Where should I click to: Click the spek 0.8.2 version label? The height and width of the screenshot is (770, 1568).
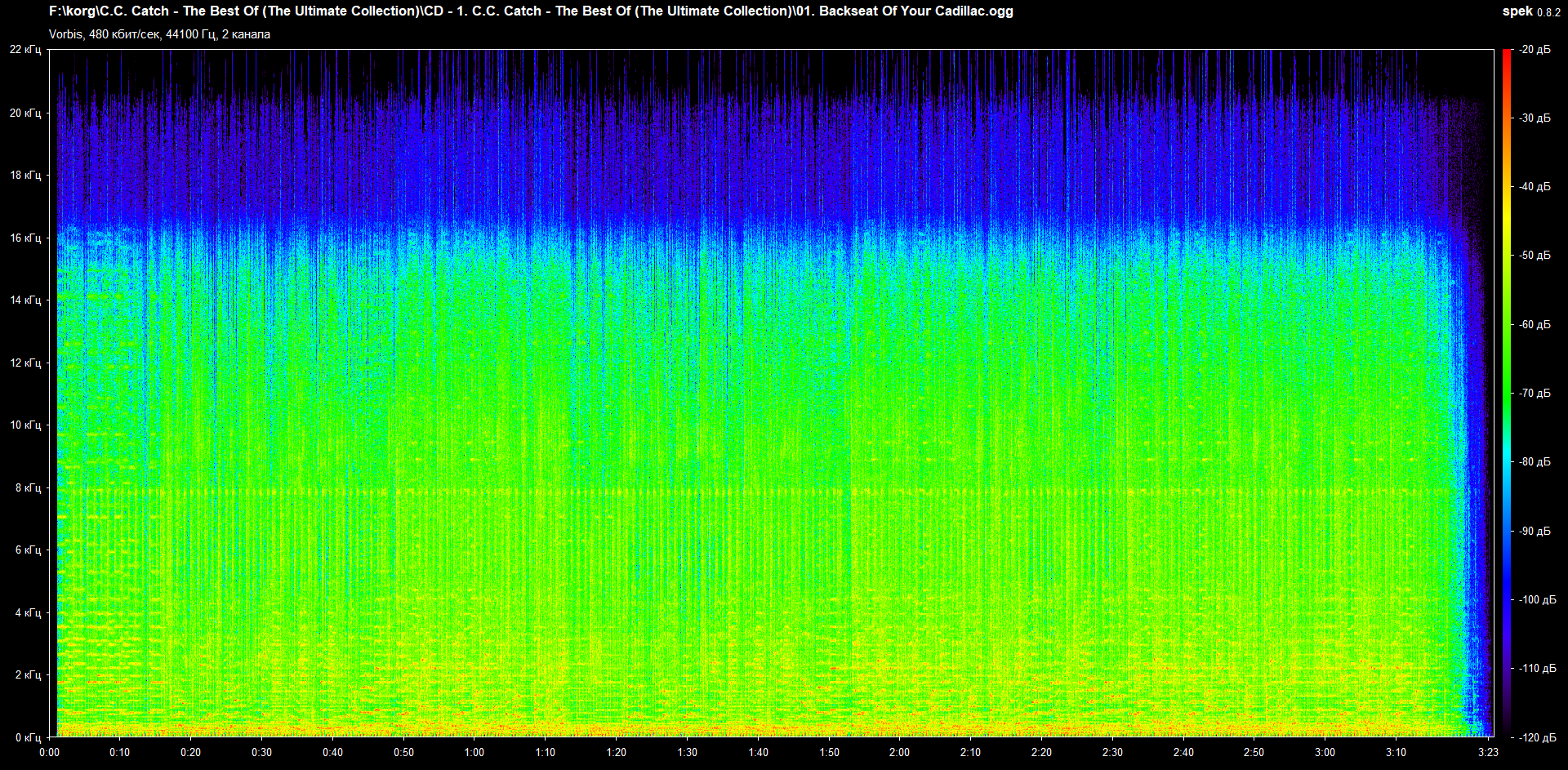pos(1531,11)
